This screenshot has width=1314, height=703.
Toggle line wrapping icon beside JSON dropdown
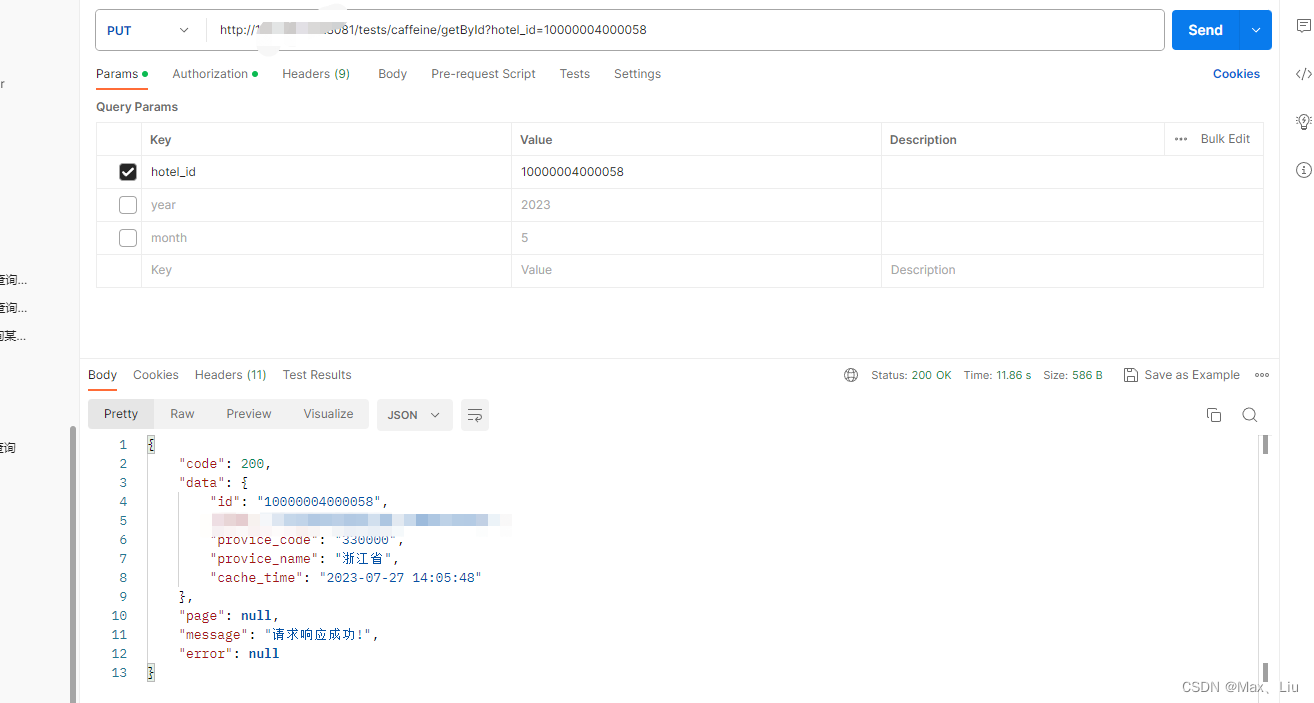click(474, 414)
